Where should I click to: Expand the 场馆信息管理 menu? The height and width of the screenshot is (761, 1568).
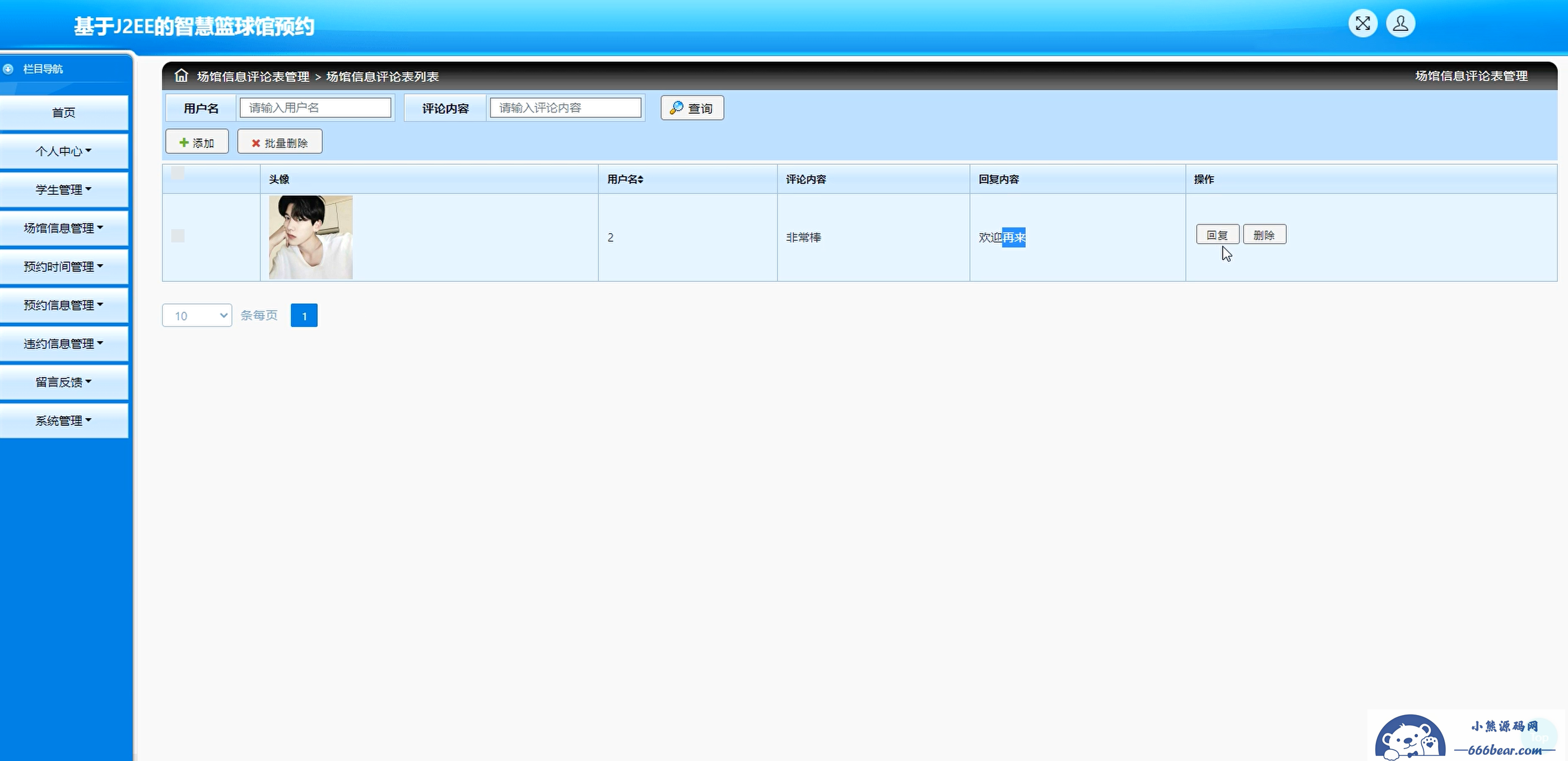click(x=64, y=228)
